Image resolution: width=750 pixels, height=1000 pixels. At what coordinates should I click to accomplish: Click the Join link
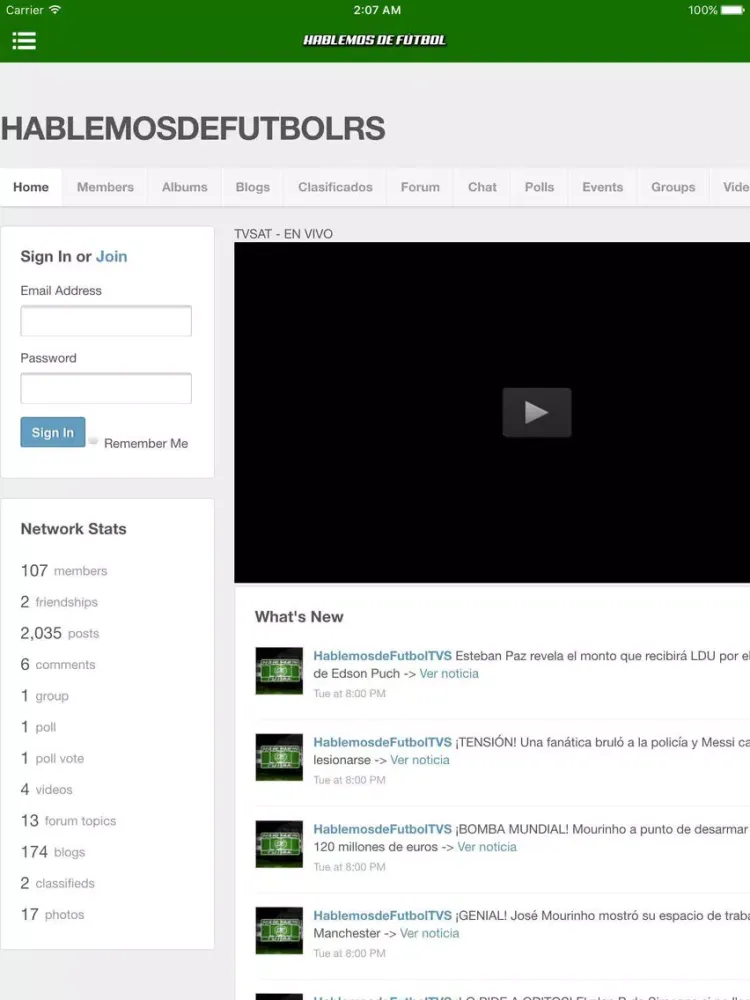(111, 256)
